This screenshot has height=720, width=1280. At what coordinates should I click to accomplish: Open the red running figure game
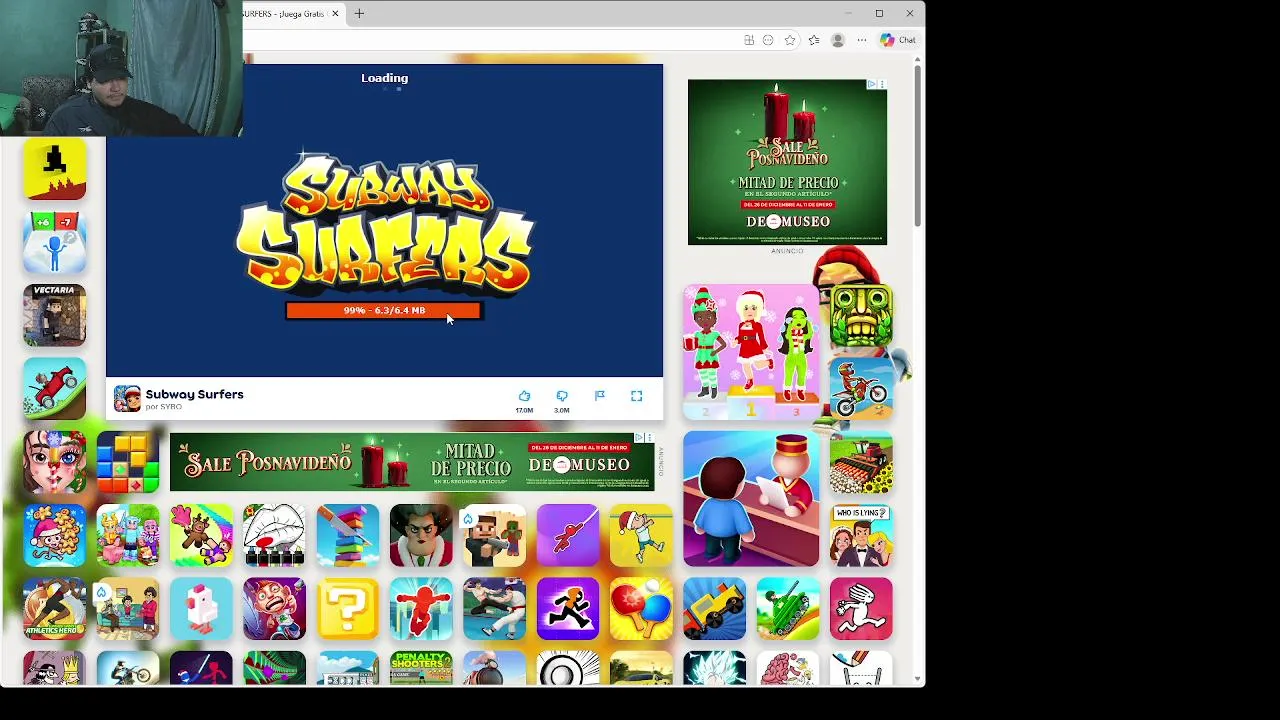pyautogui.click(x=421, y=609)
